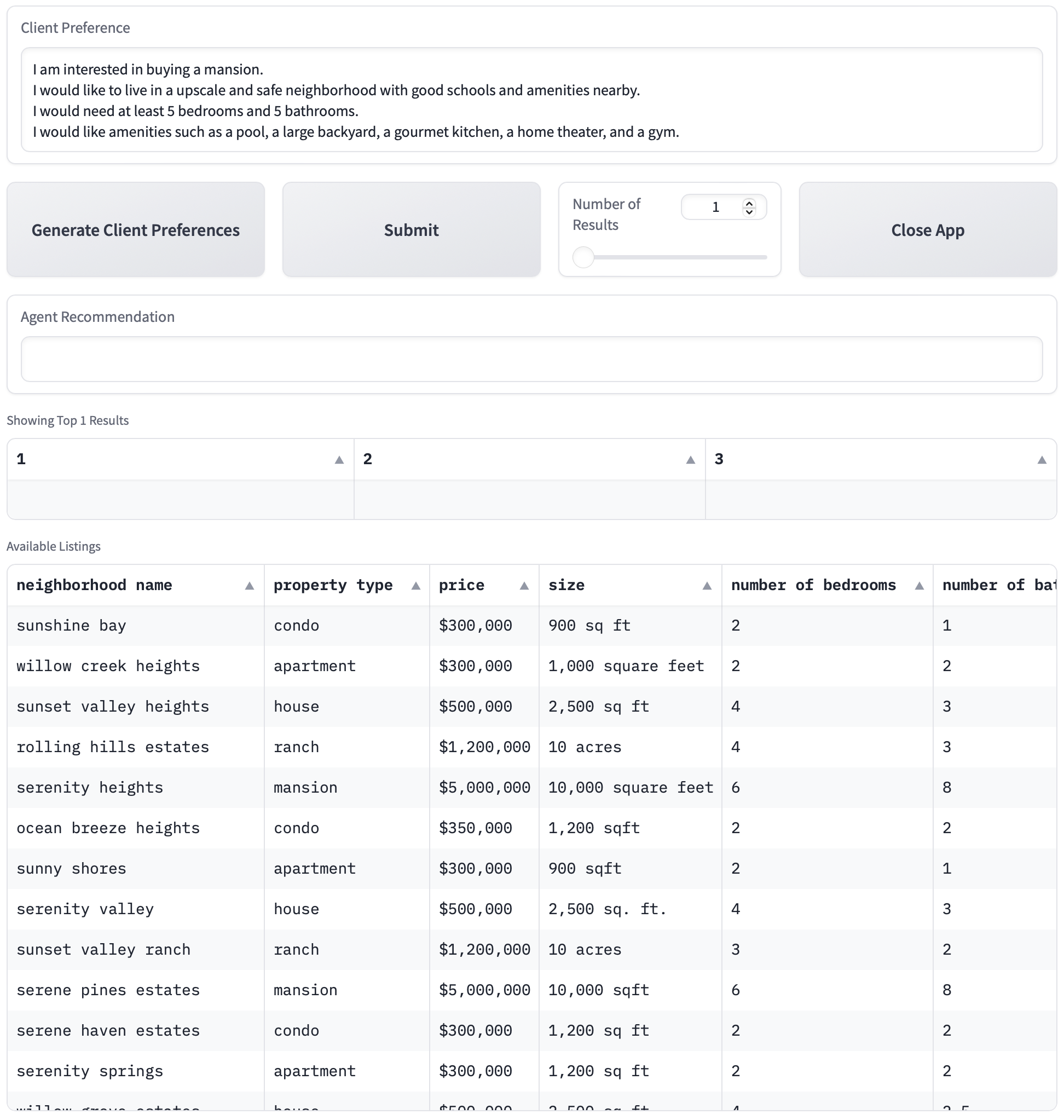Viewport: 1064px width, 1120px height.
Task: Sort by neighborhood name column arrow
Action: click(249, 586)
